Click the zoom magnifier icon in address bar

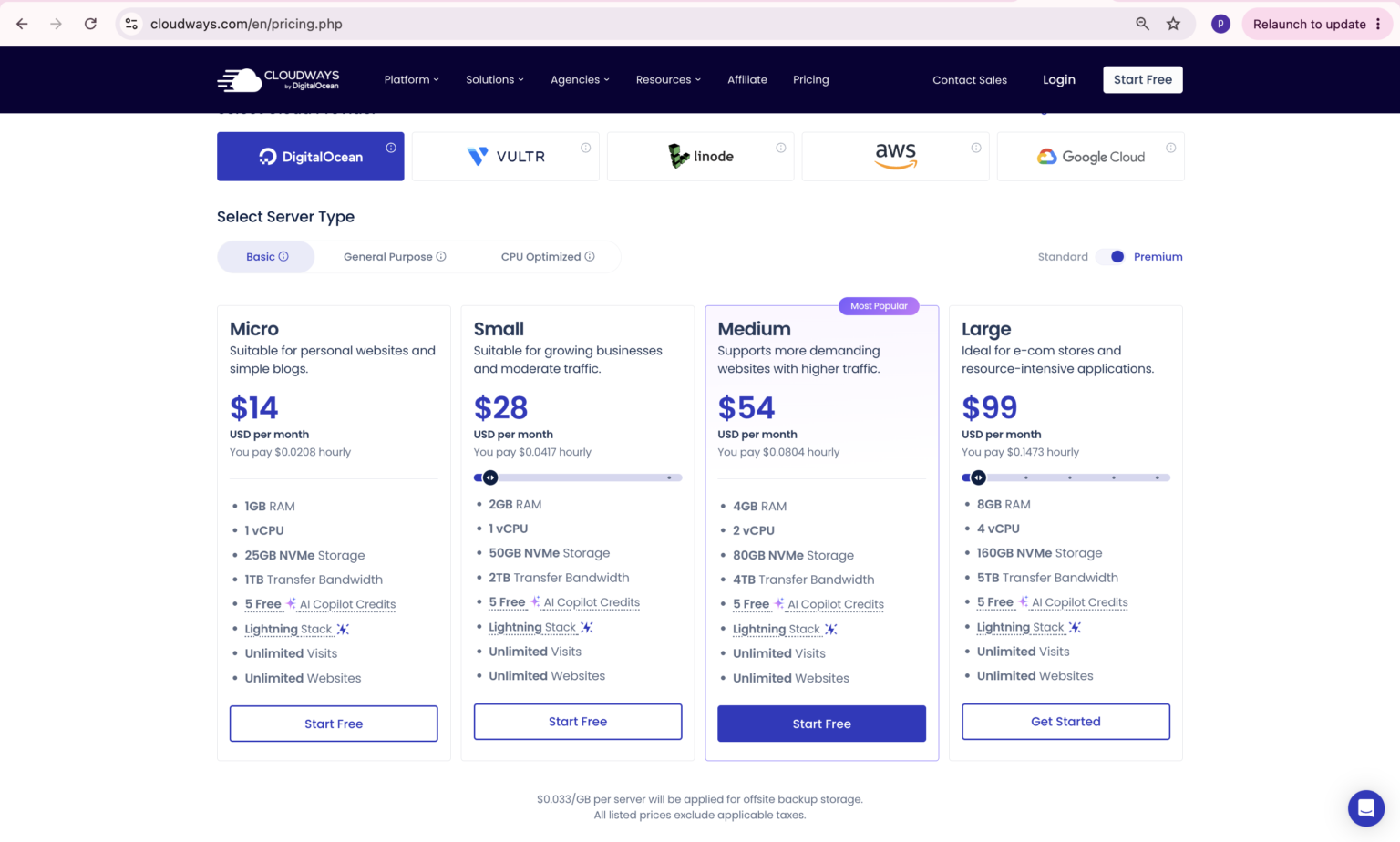pyautogui.click(x=1142, y=24)
